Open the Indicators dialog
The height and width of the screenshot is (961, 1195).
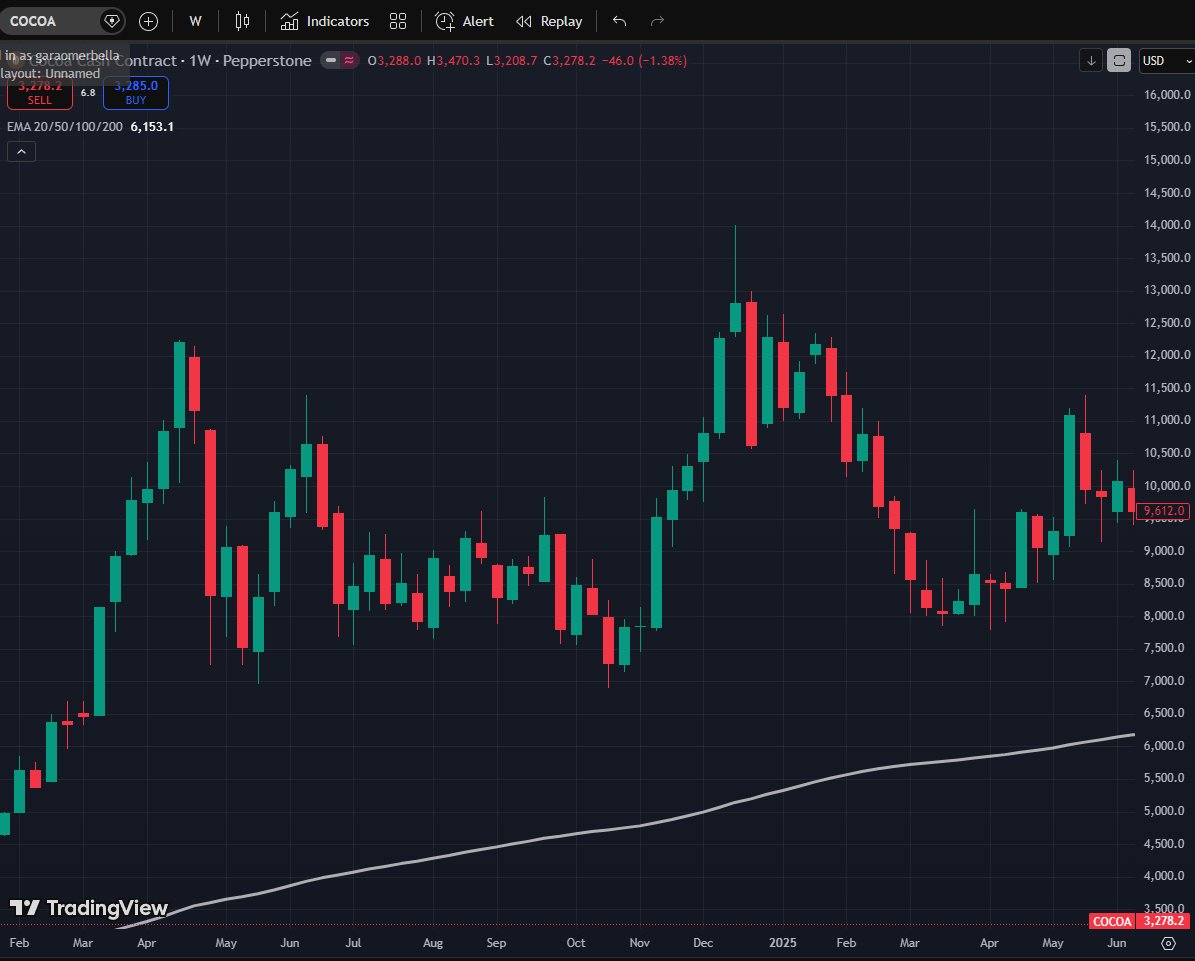(x=325, y=21)
